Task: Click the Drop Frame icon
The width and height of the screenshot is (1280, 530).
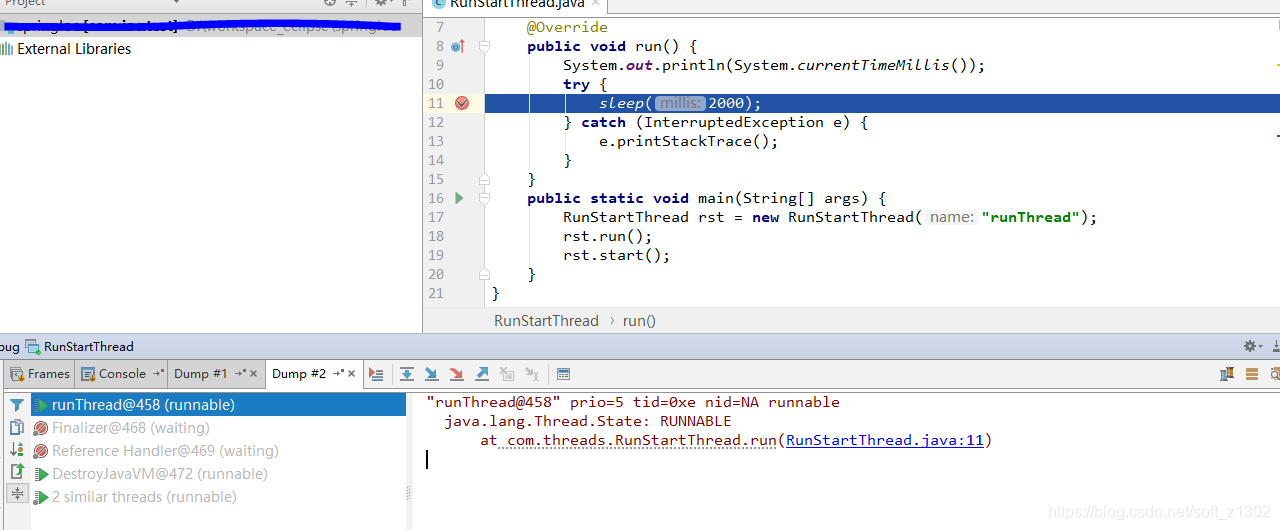Action: [507, 374]
